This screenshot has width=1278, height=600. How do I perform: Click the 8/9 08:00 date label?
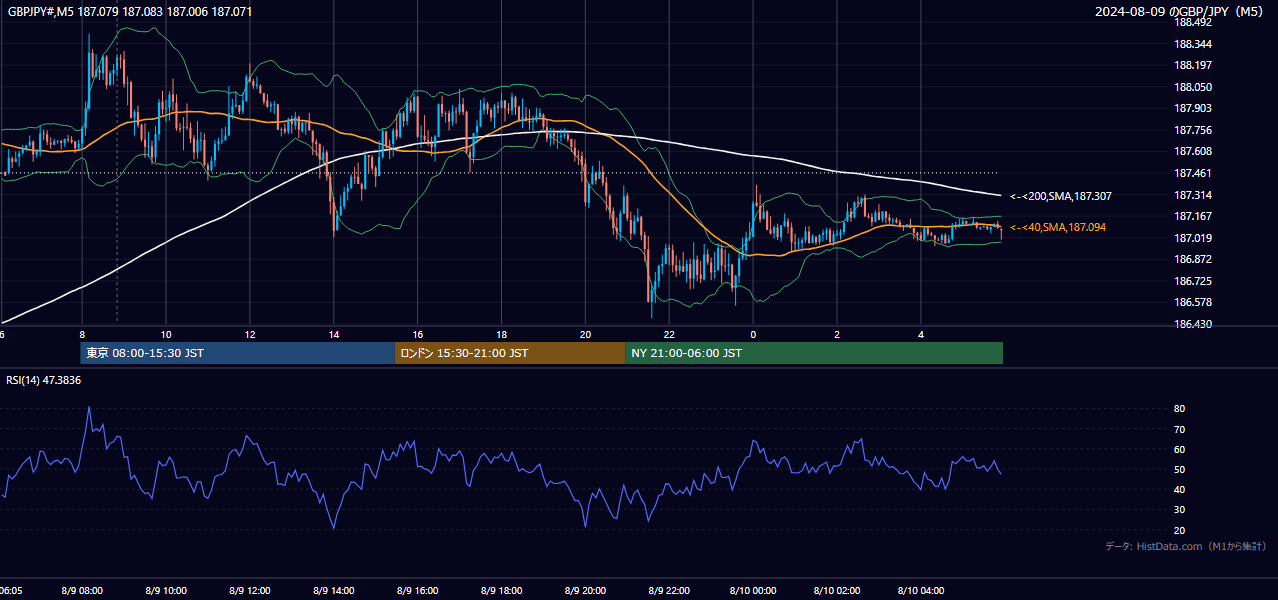[82, 591]
